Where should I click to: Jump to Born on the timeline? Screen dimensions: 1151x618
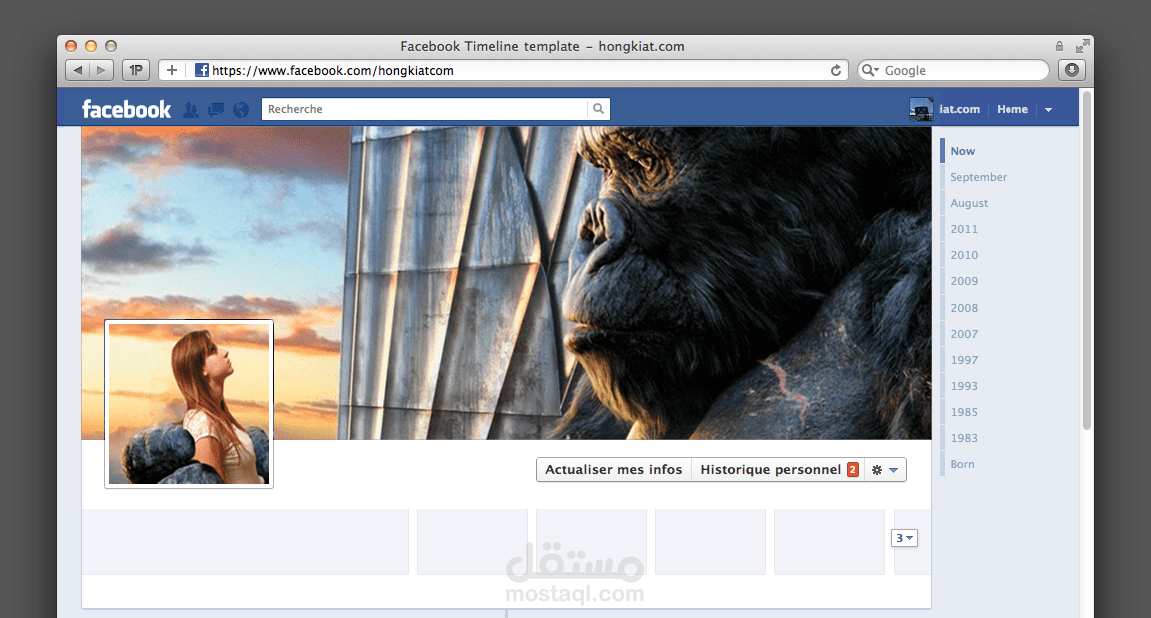coord(962,465)
